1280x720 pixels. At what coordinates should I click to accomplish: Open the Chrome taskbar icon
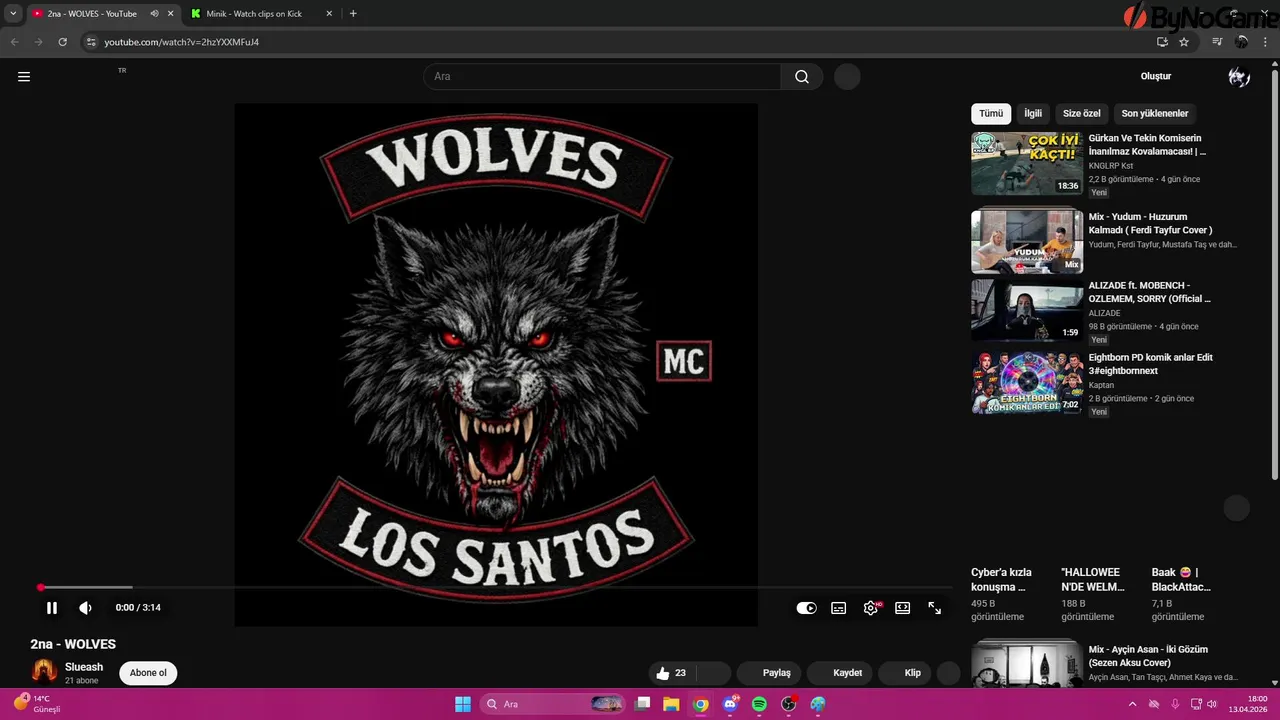coord(701,704)
